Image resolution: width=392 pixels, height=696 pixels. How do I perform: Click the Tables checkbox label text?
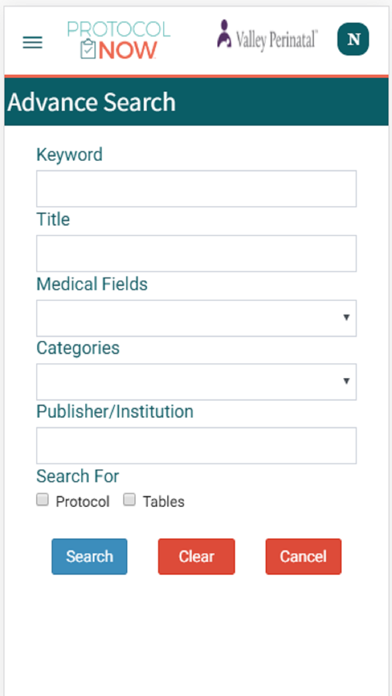pyautogui.click(x=163, y=502)
